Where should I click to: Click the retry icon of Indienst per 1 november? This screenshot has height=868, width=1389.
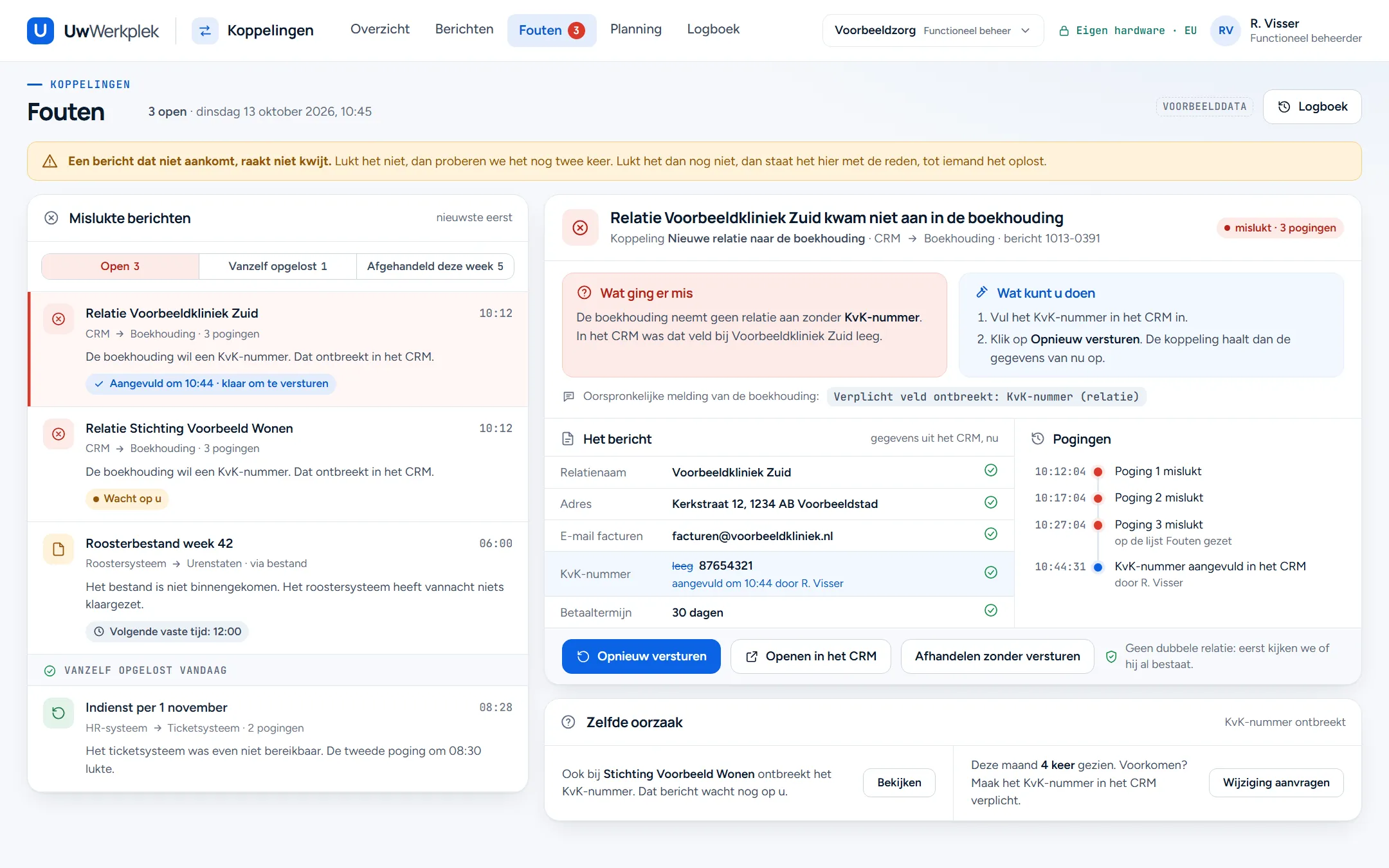59,713
